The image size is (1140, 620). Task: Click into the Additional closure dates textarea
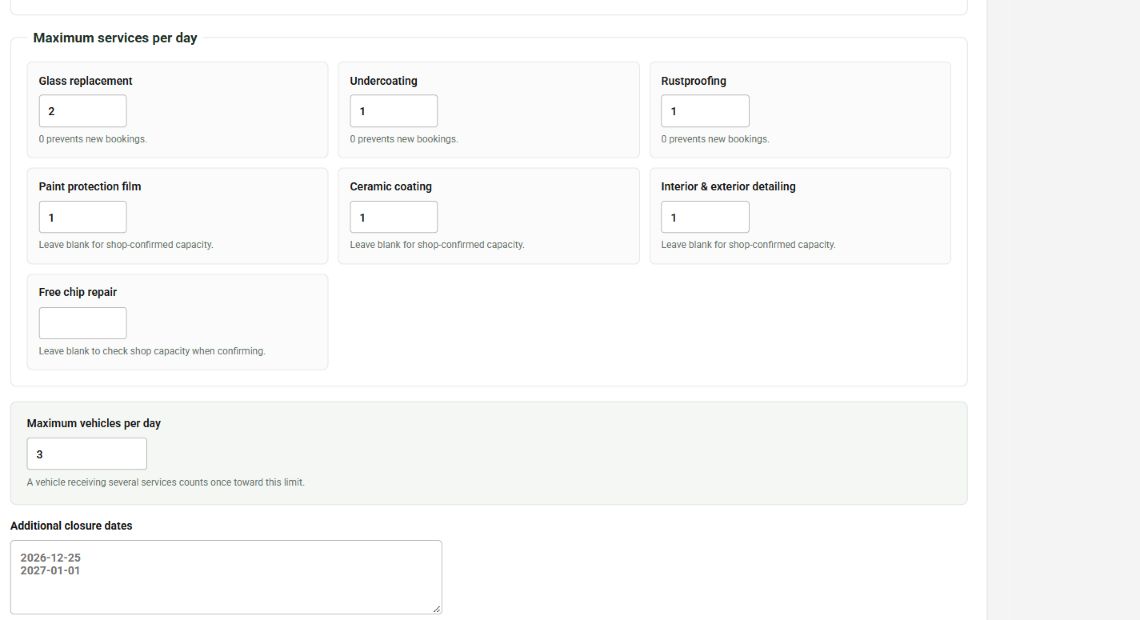pos(226,577)
